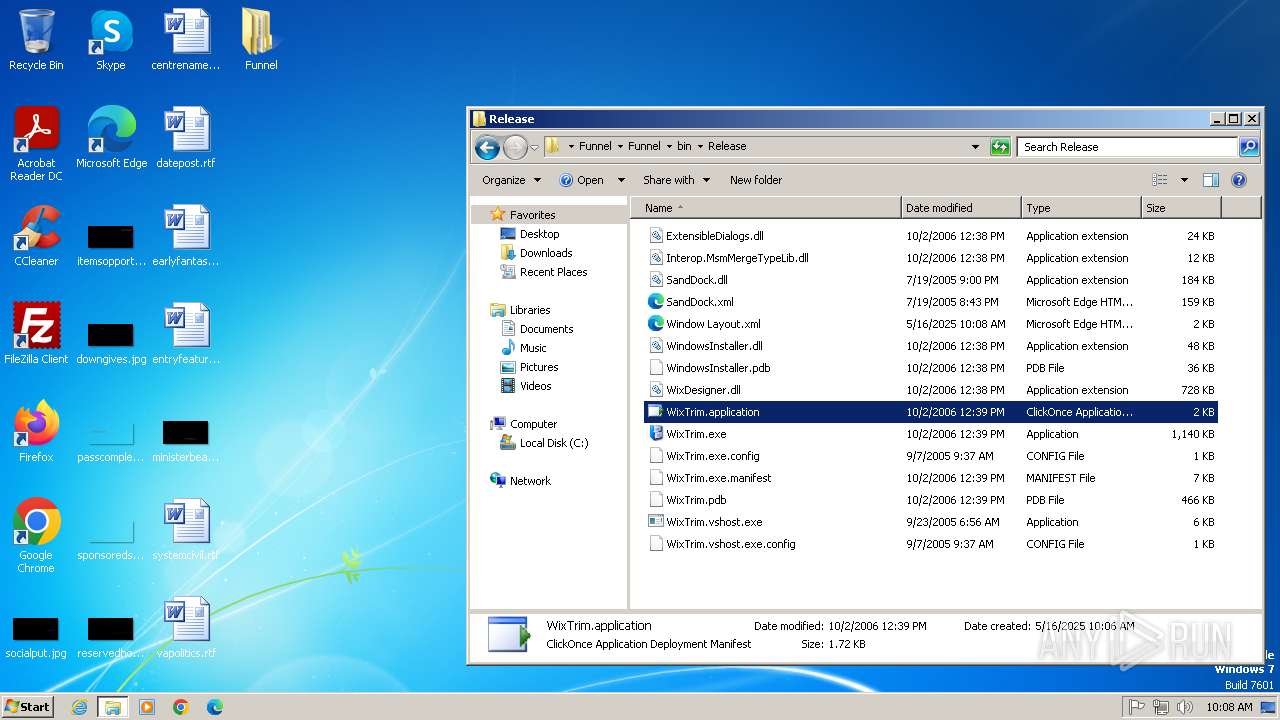Open recent pages dropdown arrow
The image size is (1280, 720).
point(535,148)
